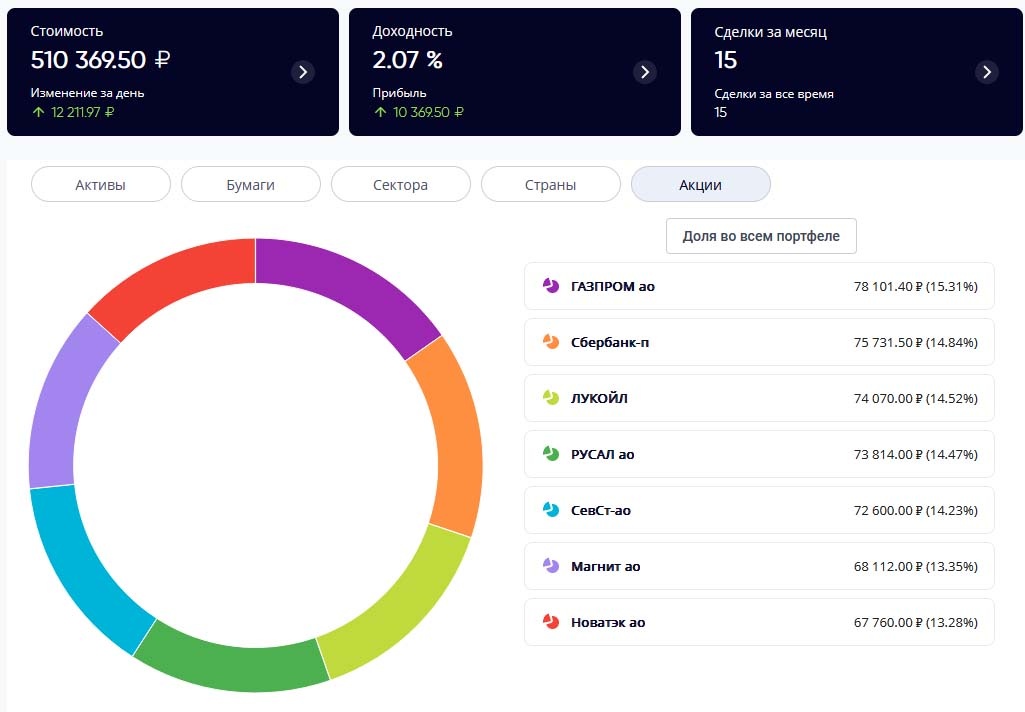
Task: Click the orange pie icon next to Сбербанк-п
Action: pos(551,342)
